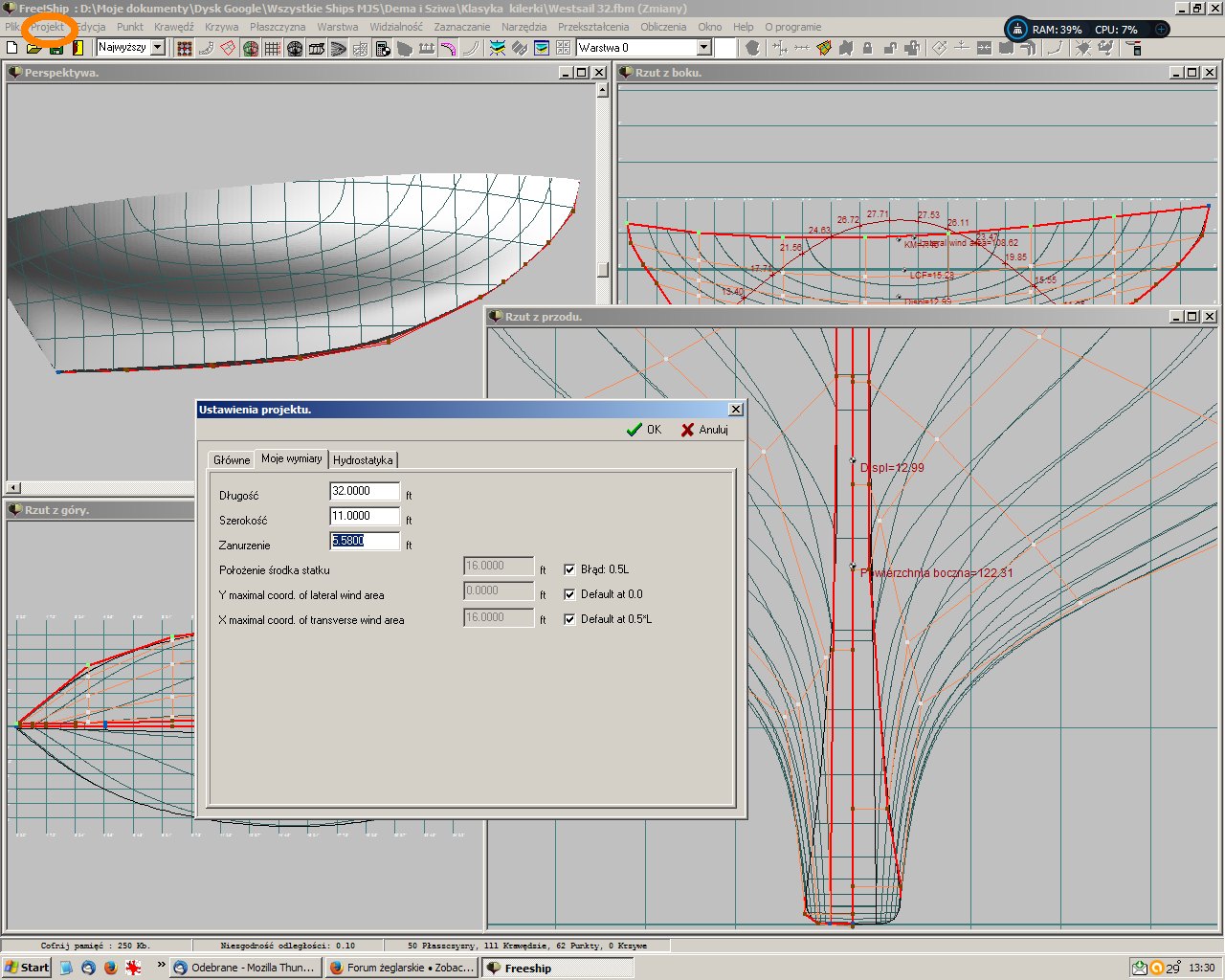Open the 'Warstwa 0' layer dropdown

(703, 48)
